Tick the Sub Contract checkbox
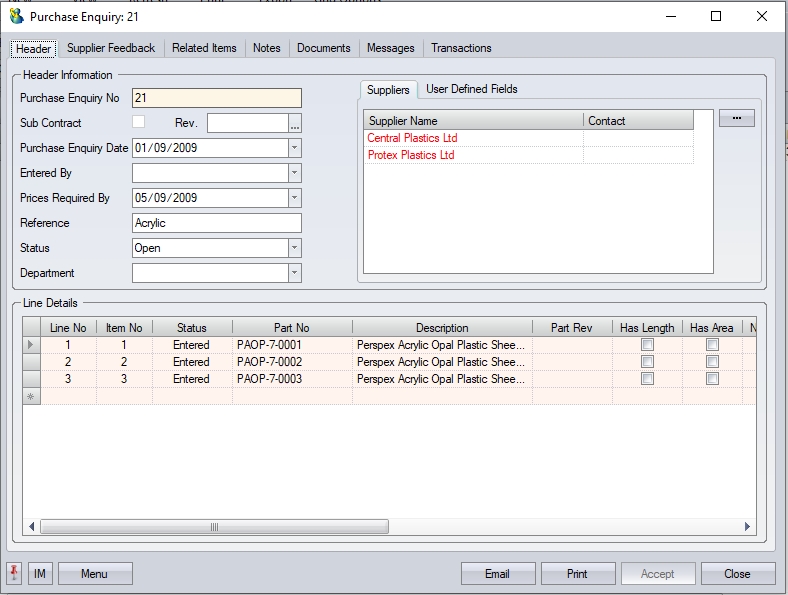Screen dimensions: 788x595 pos(139,122)
